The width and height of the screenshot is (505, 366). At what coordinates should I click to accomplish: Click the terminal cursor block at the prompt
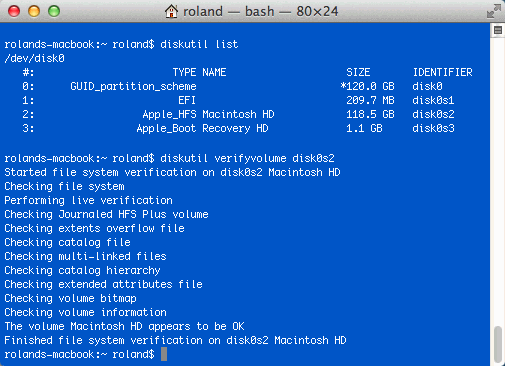[x=164, y=354]
